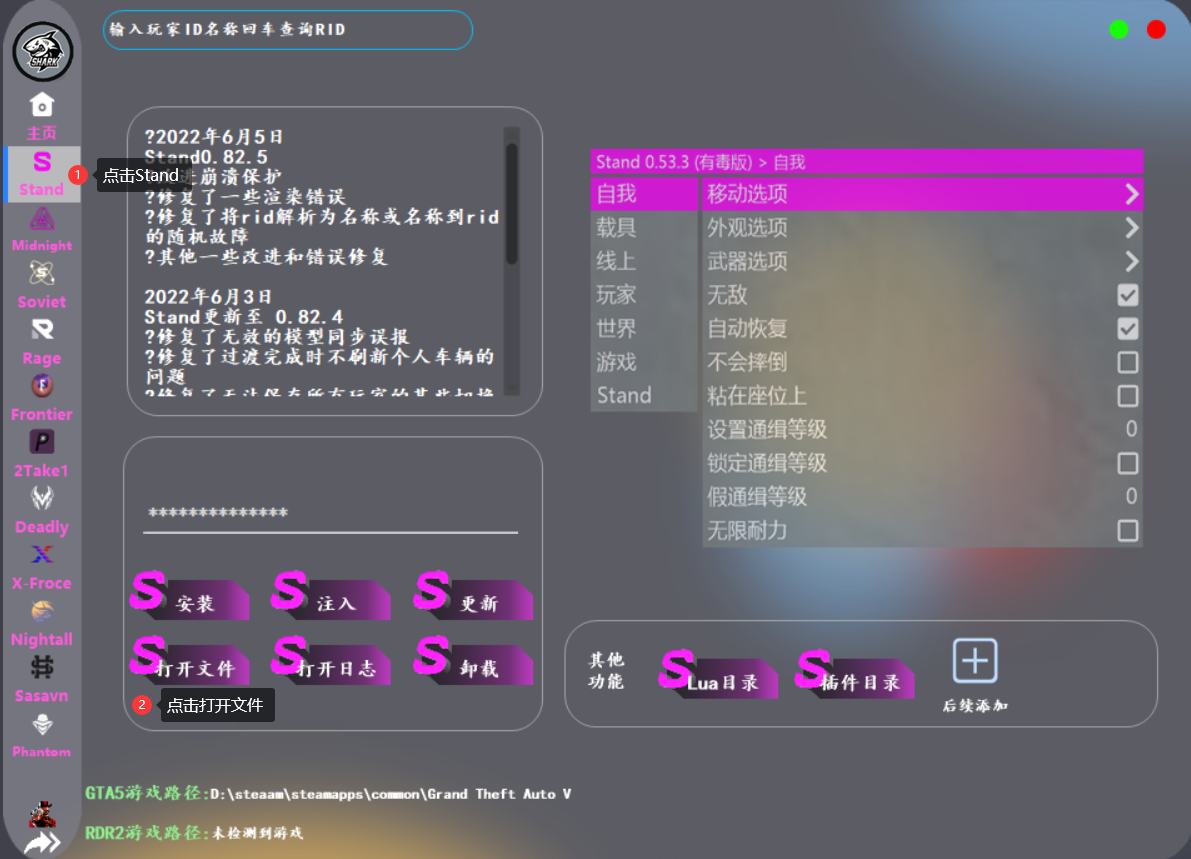Open the Phantom sidebar icon

(42, 725)
